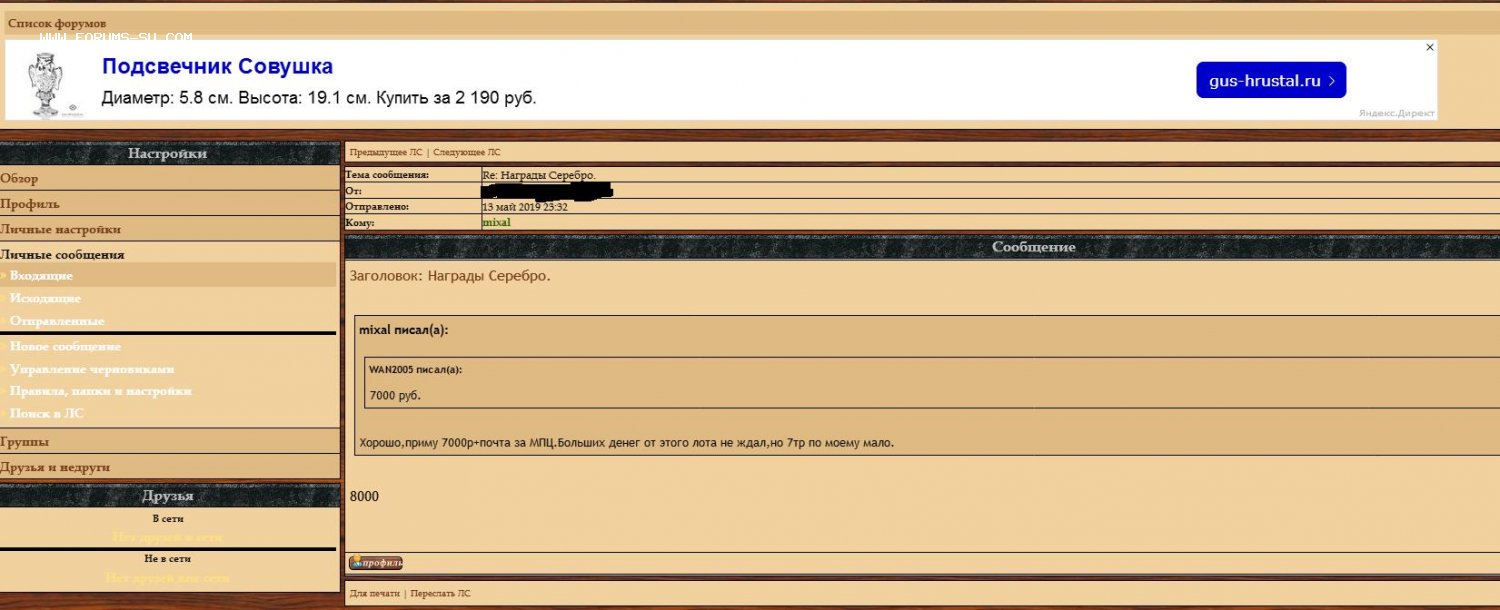1500x610 pixels.
Task: Expand Личные сообщения section
Action: pos(62,255)
